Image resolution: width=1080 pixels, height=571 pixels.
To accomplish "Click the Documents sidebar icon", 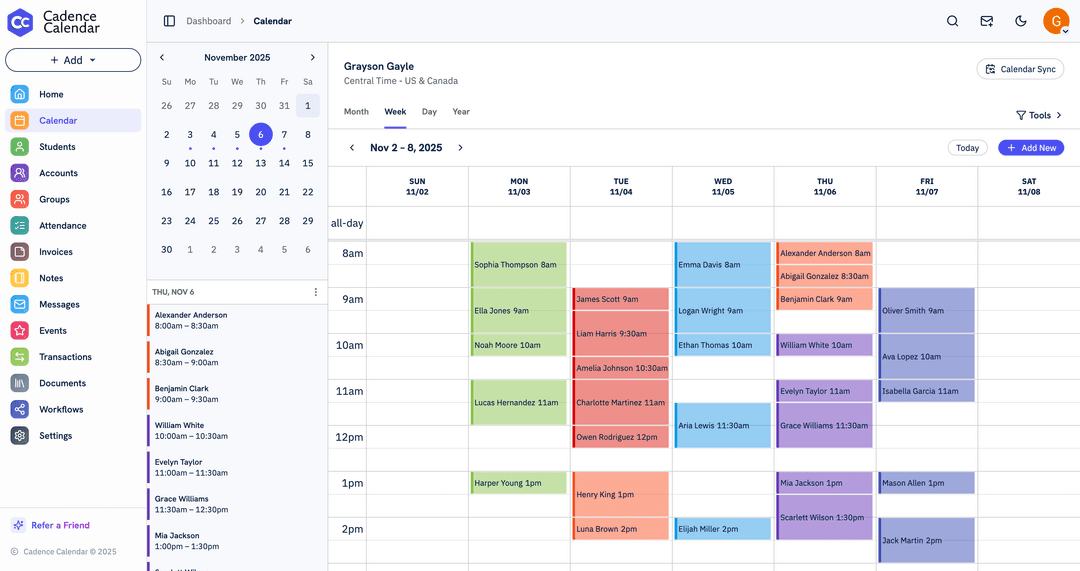I will 20,383.
